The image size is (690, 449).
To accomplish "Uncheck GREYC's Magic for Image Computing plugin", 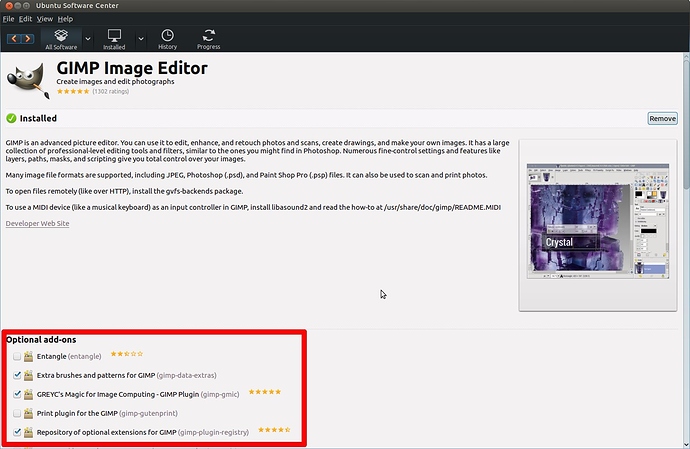I will click(17, 394).
